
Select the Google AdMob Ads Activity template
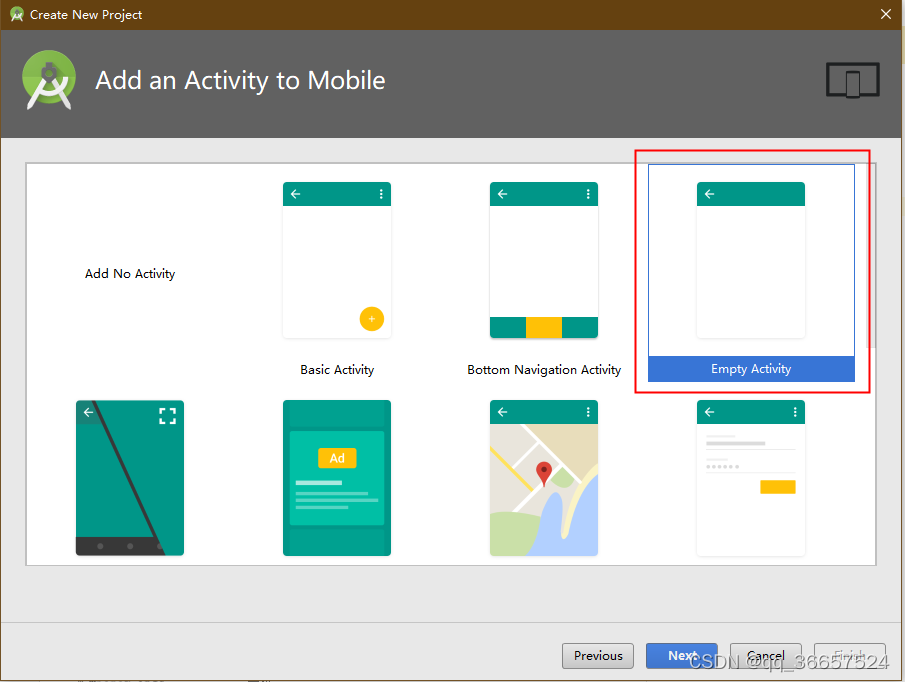[337, 478]
